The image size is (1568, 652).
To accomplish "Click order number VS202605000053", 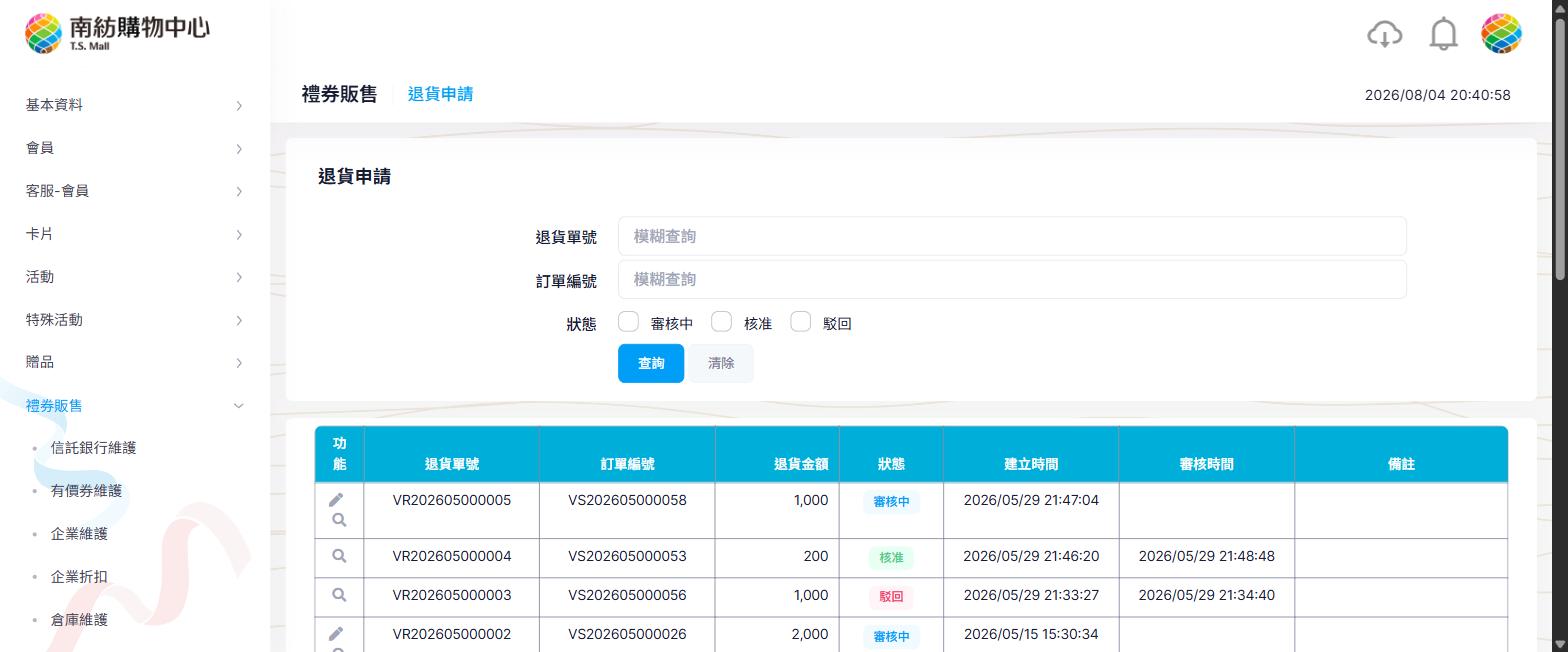I will point(627,556).
